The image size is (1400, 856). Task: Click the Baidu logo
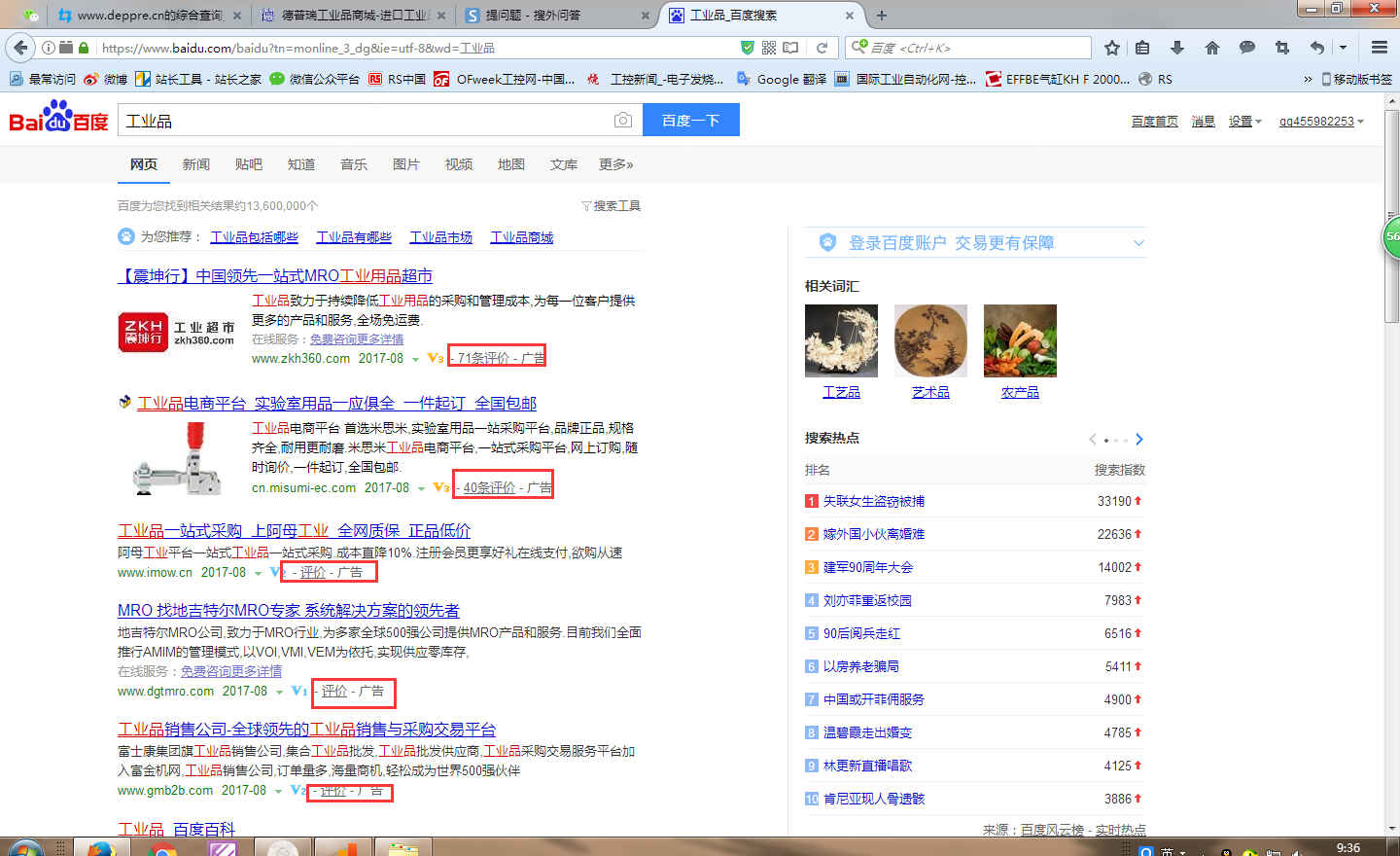click(x=58, y=118)
